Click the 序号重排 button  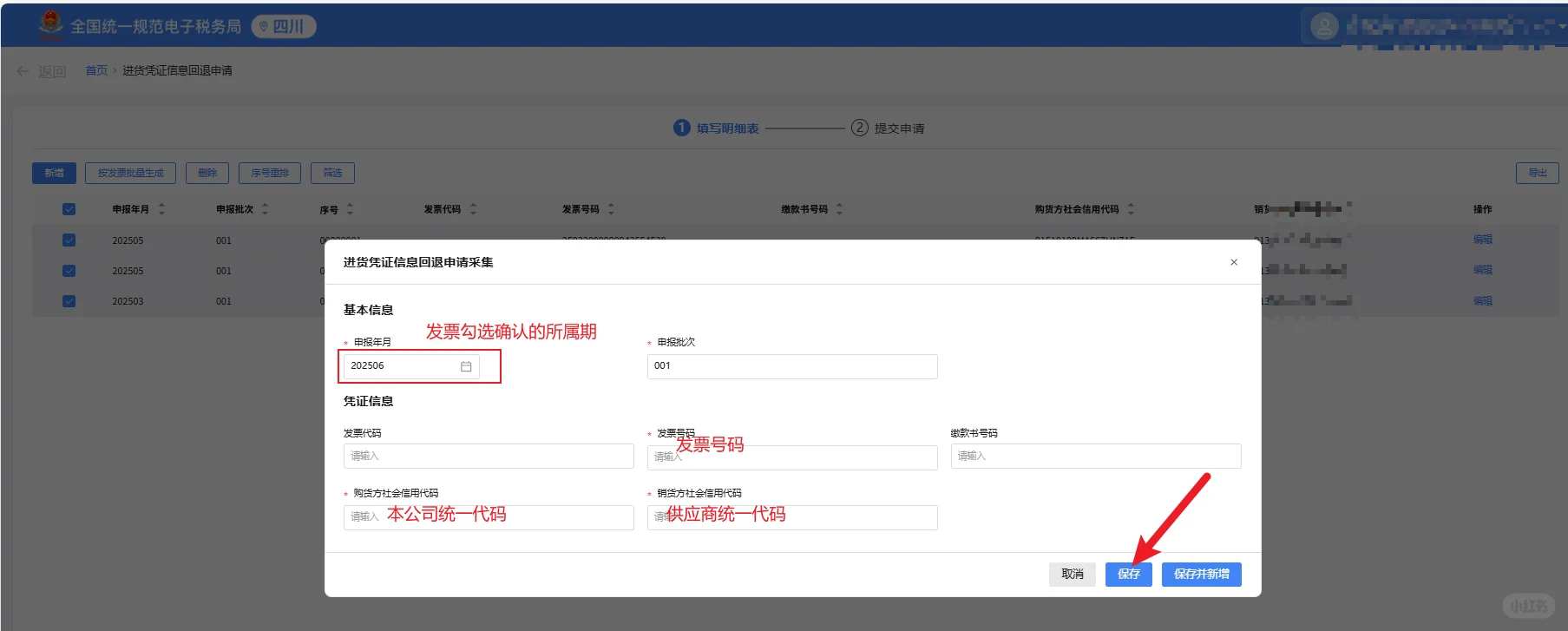pyautogui.click(x=270, y=173)
